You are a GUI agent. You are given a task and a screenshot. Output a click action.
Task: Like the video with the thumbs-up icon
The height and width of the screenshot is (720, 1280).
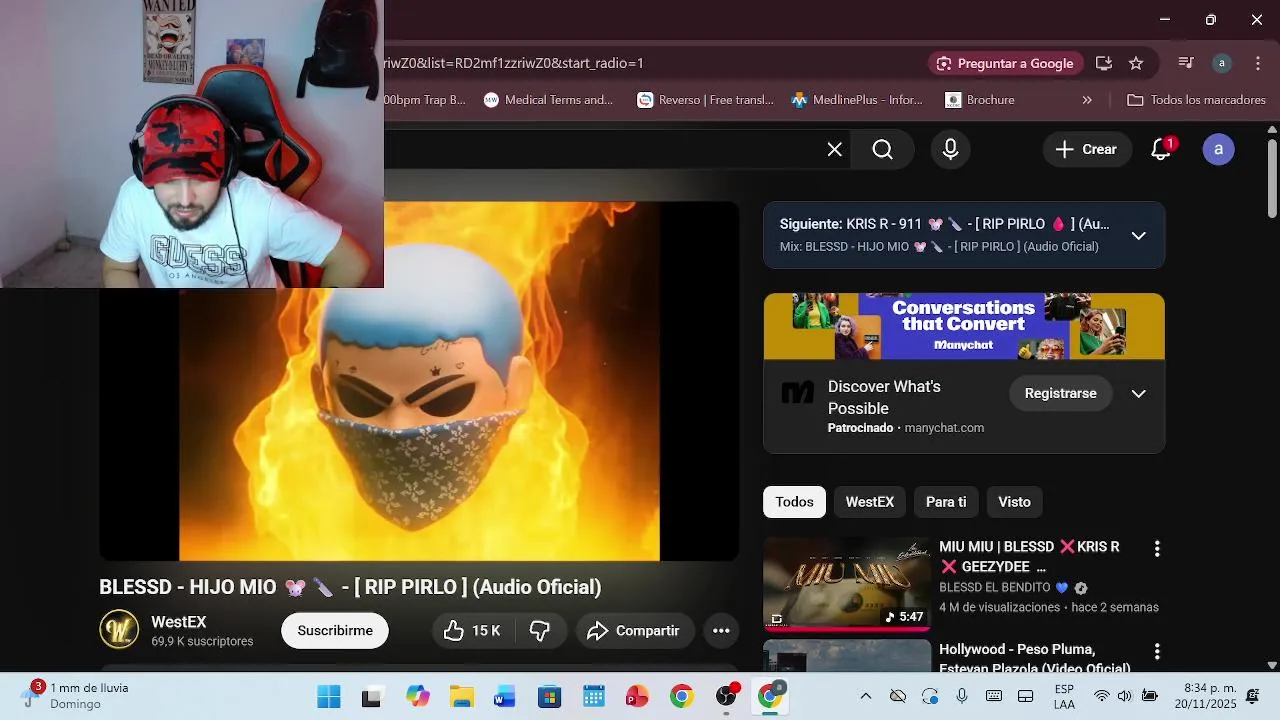tap(454, 630)
